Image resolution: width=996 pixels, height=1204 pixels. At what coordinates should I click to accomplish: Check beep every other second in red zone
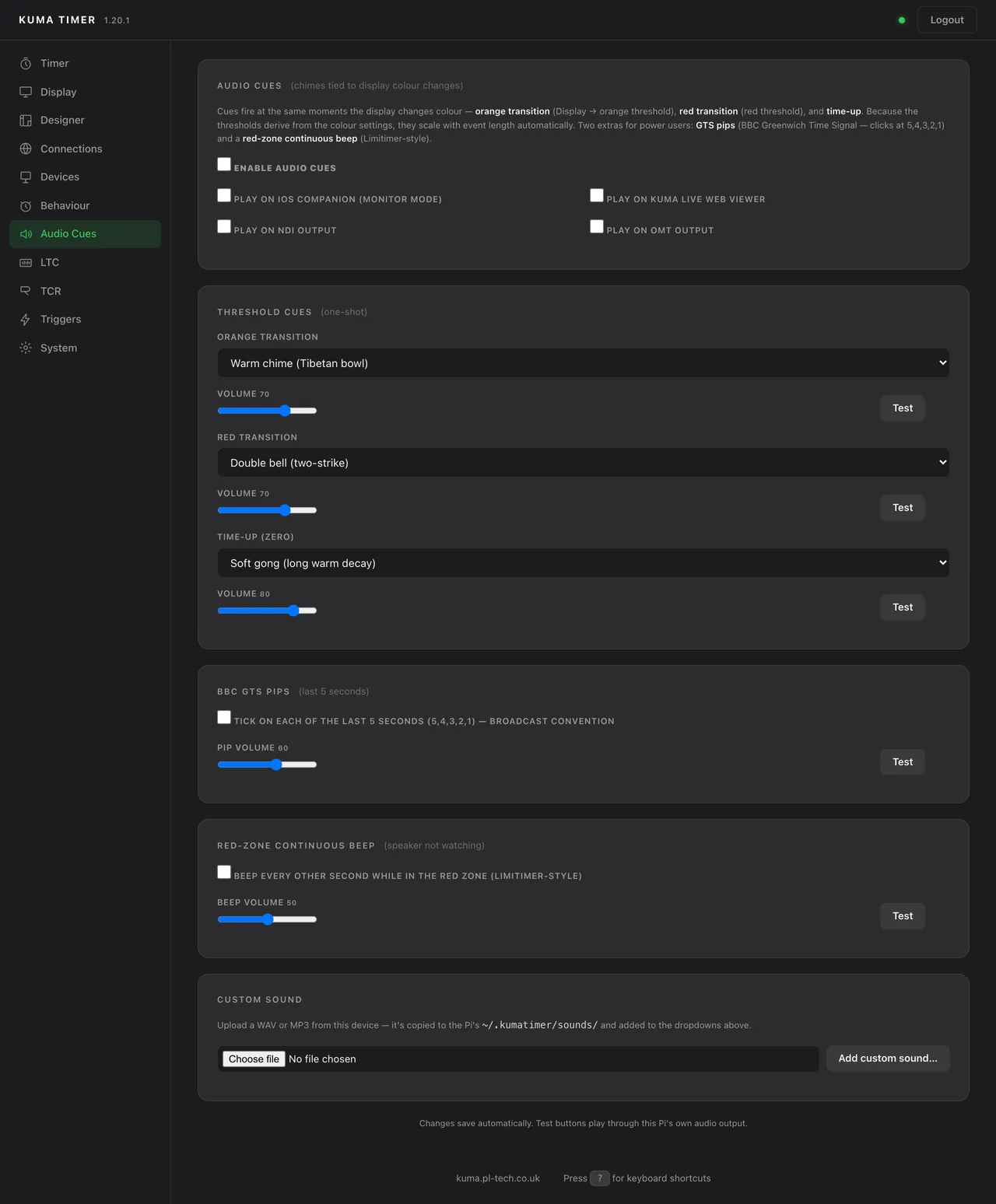[x=224, y=872]
